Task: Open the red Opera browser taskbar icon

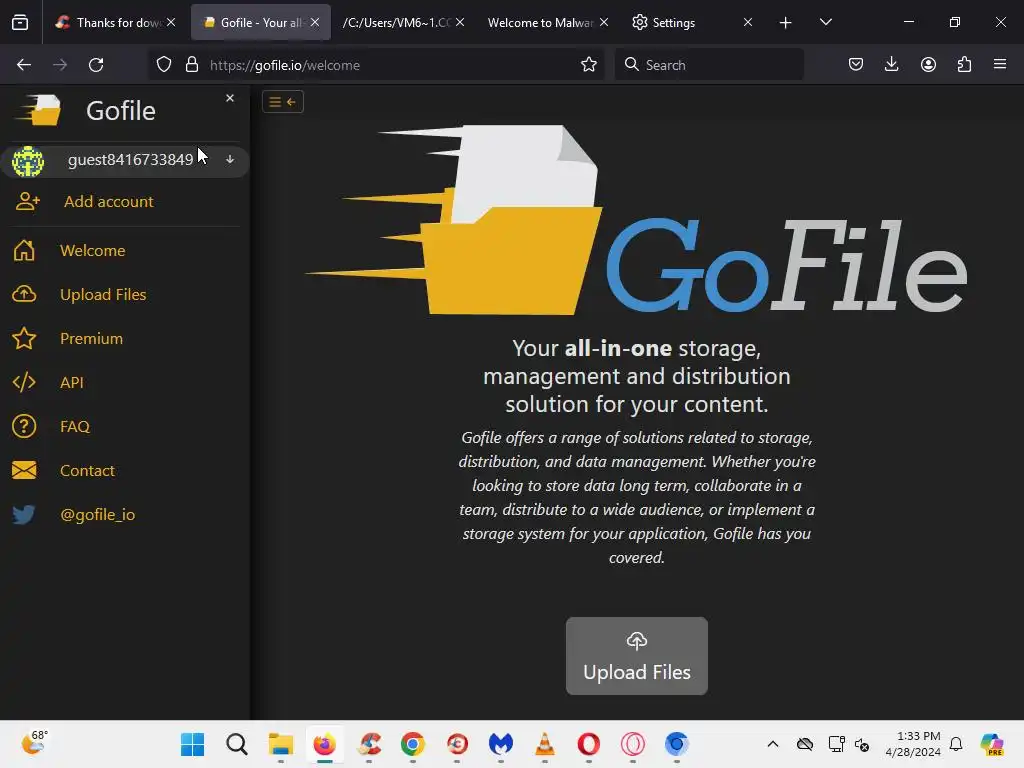Action: point(588,744)
